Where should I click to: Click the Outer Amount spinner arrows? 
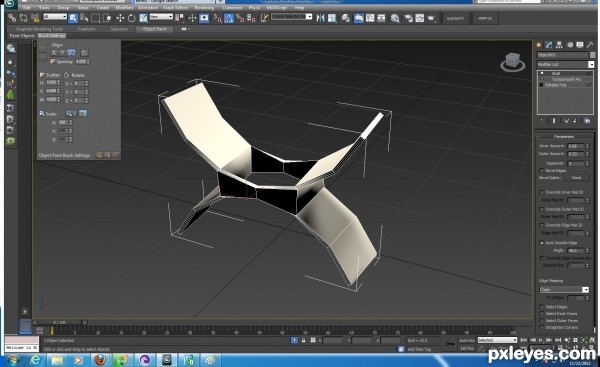(x=587, y=154)
